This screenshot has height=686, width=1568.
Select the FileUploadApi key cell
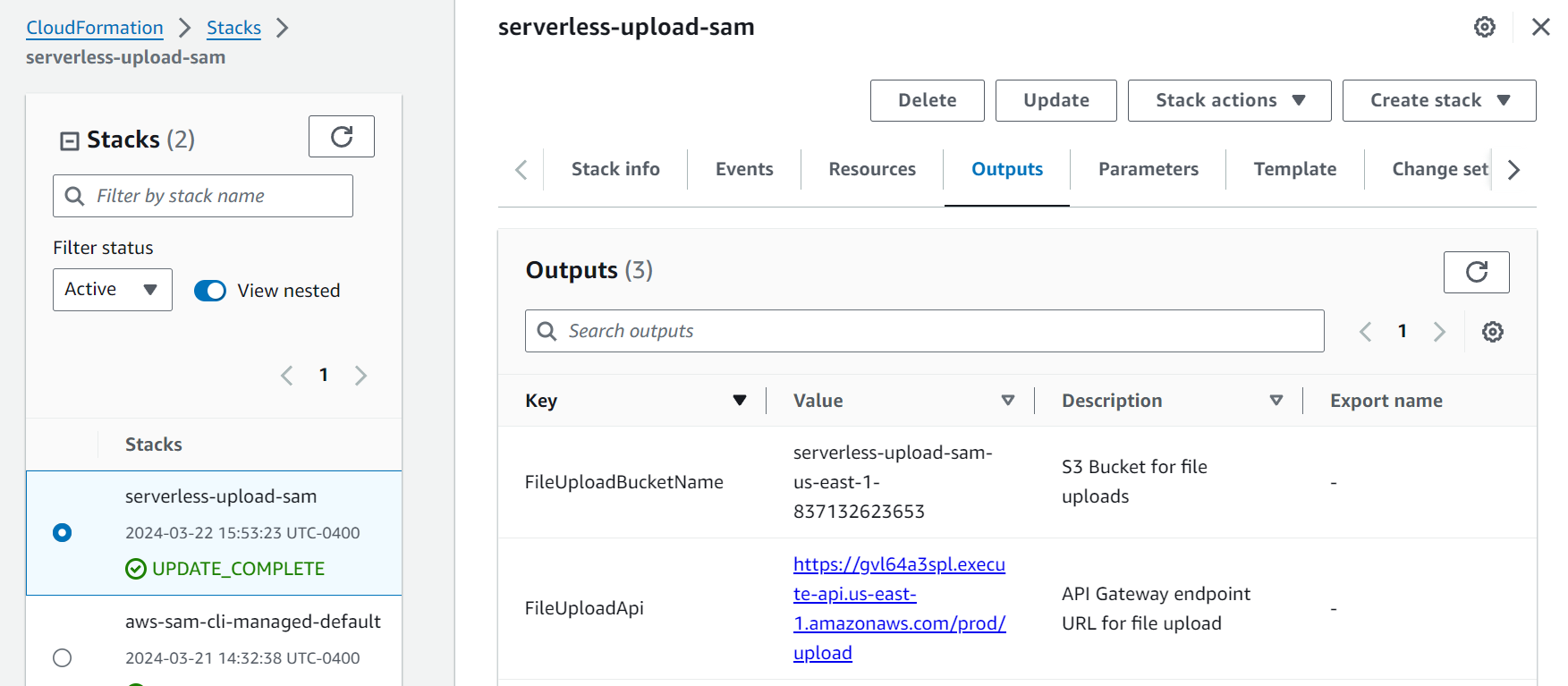tap(584, 608)
